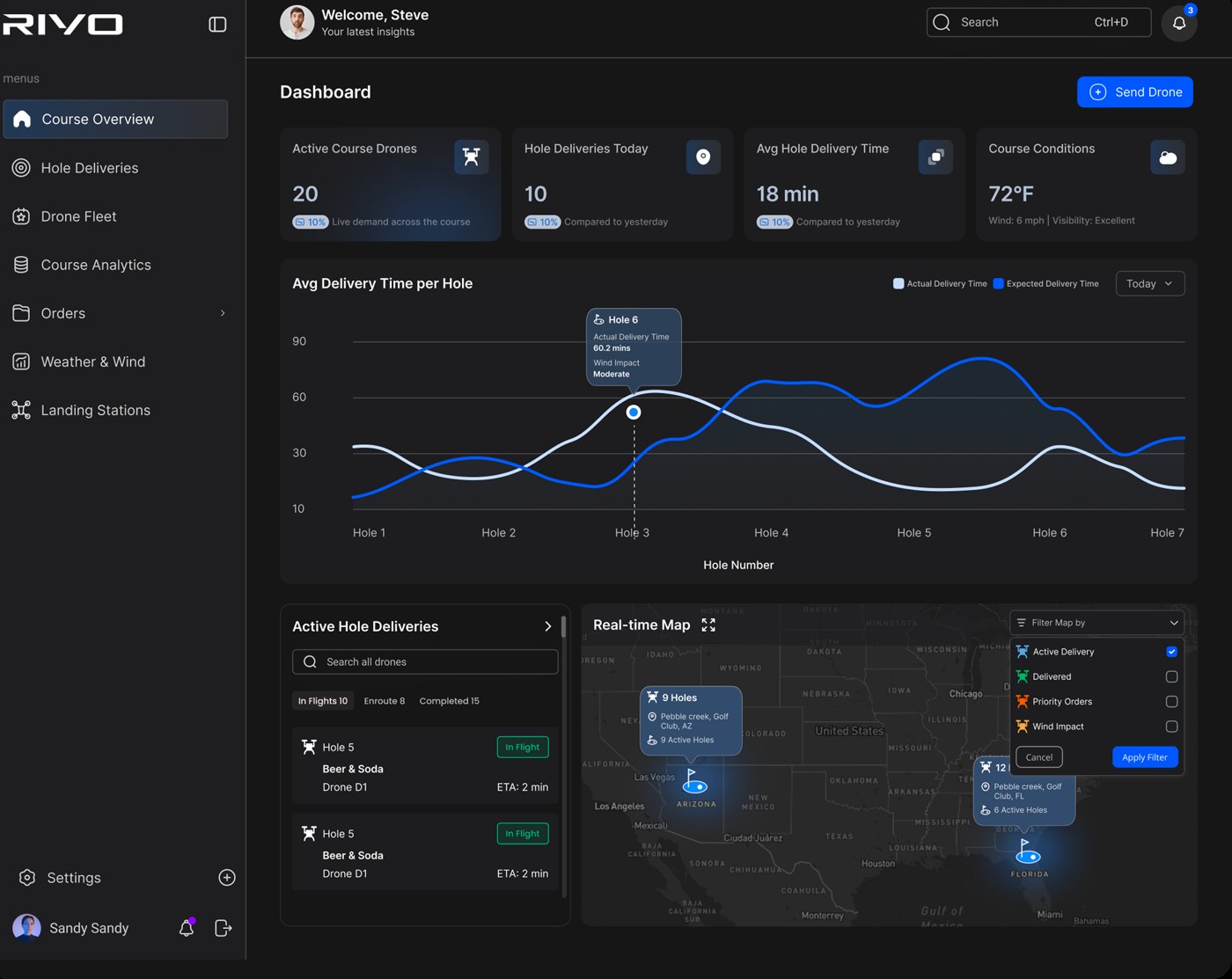Check the Wind Impact filter checkbox
This screenshot has height=979, width=1232.
tap(1171, 727)
